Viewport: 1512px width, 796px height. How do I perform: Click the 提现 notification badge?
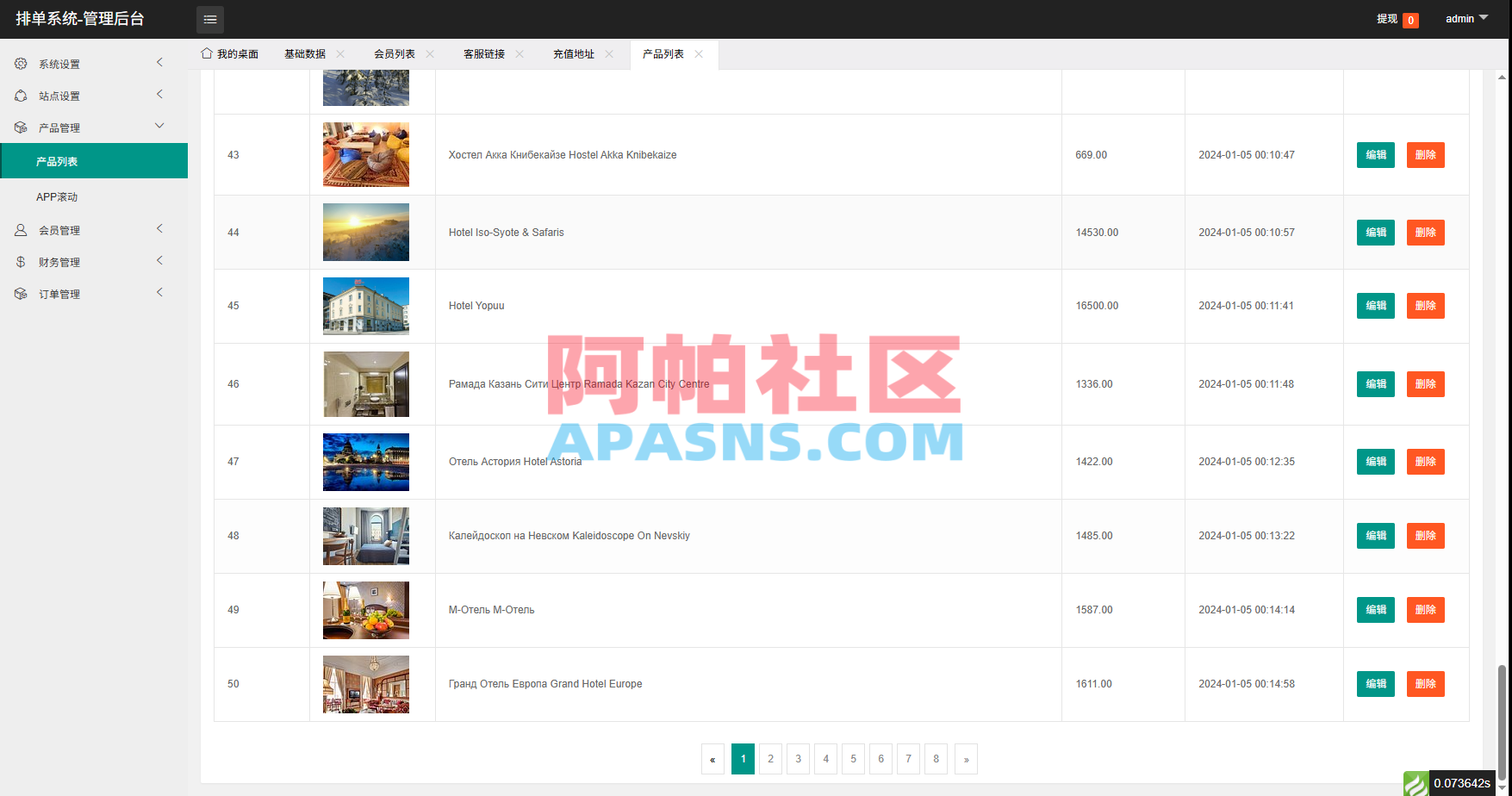pyautogui.click(x=1410, y=20)
